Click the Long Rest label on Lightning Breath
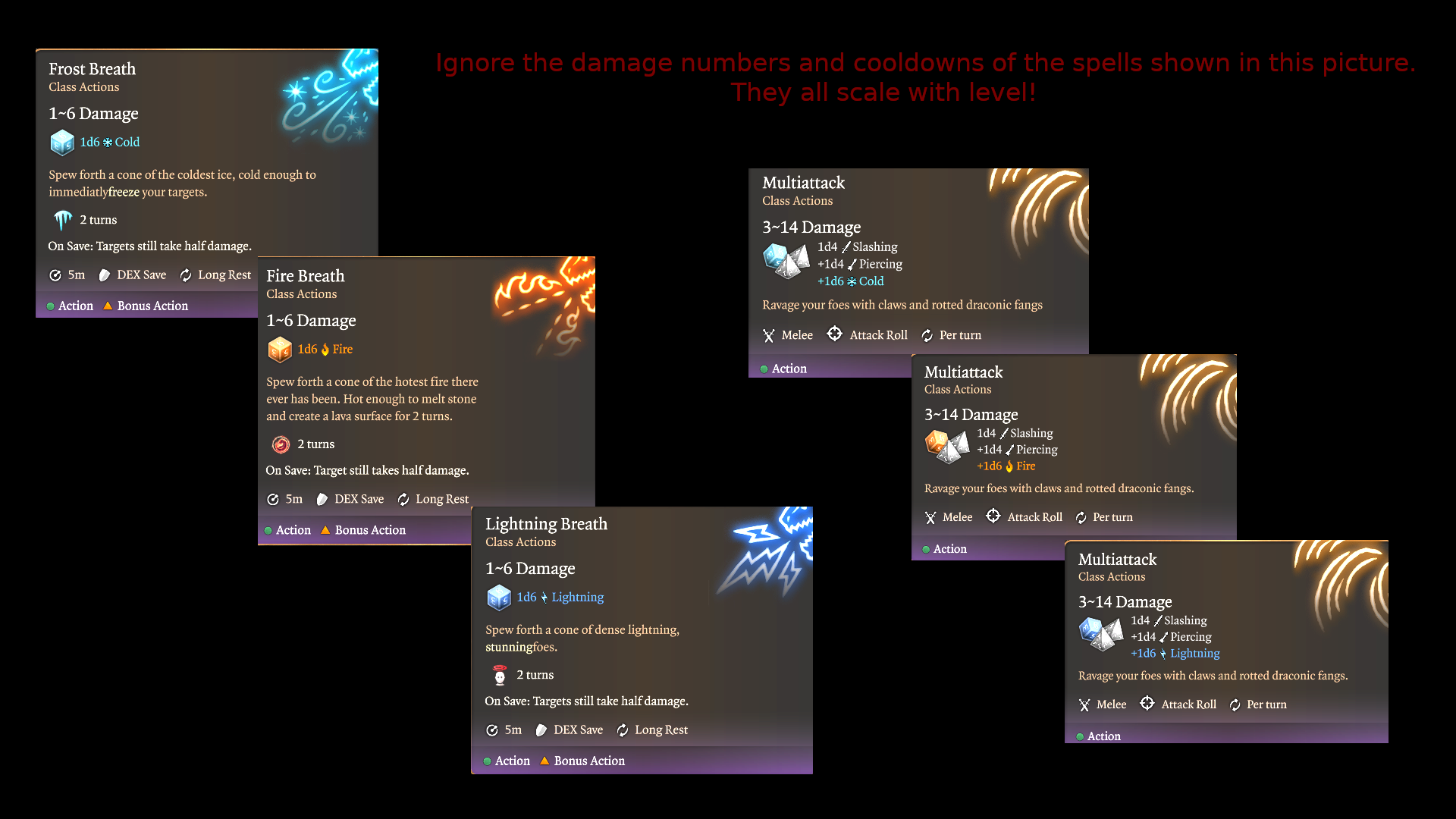The image size is (1456, 819). pyautogui.click(x=661, y=730)
